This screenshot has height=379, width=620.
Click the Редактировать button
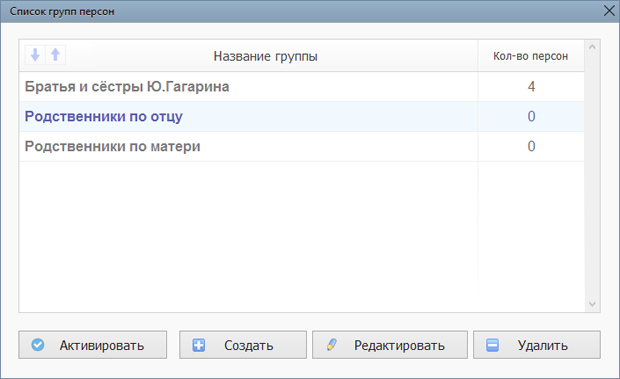coord(390,345)
